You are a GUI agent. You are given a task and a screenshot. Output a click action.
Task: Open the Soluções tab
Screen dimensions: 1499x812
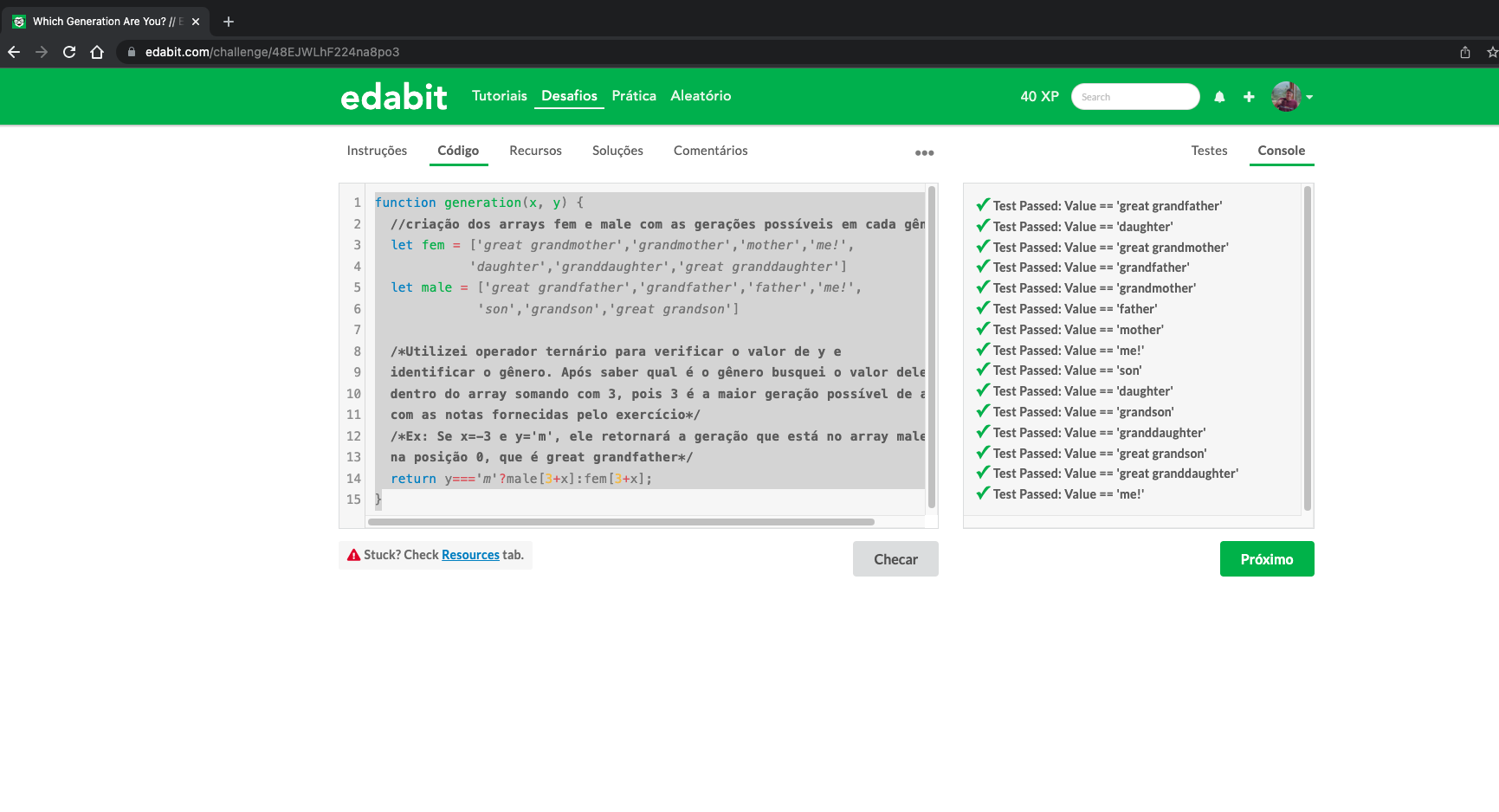617,150
